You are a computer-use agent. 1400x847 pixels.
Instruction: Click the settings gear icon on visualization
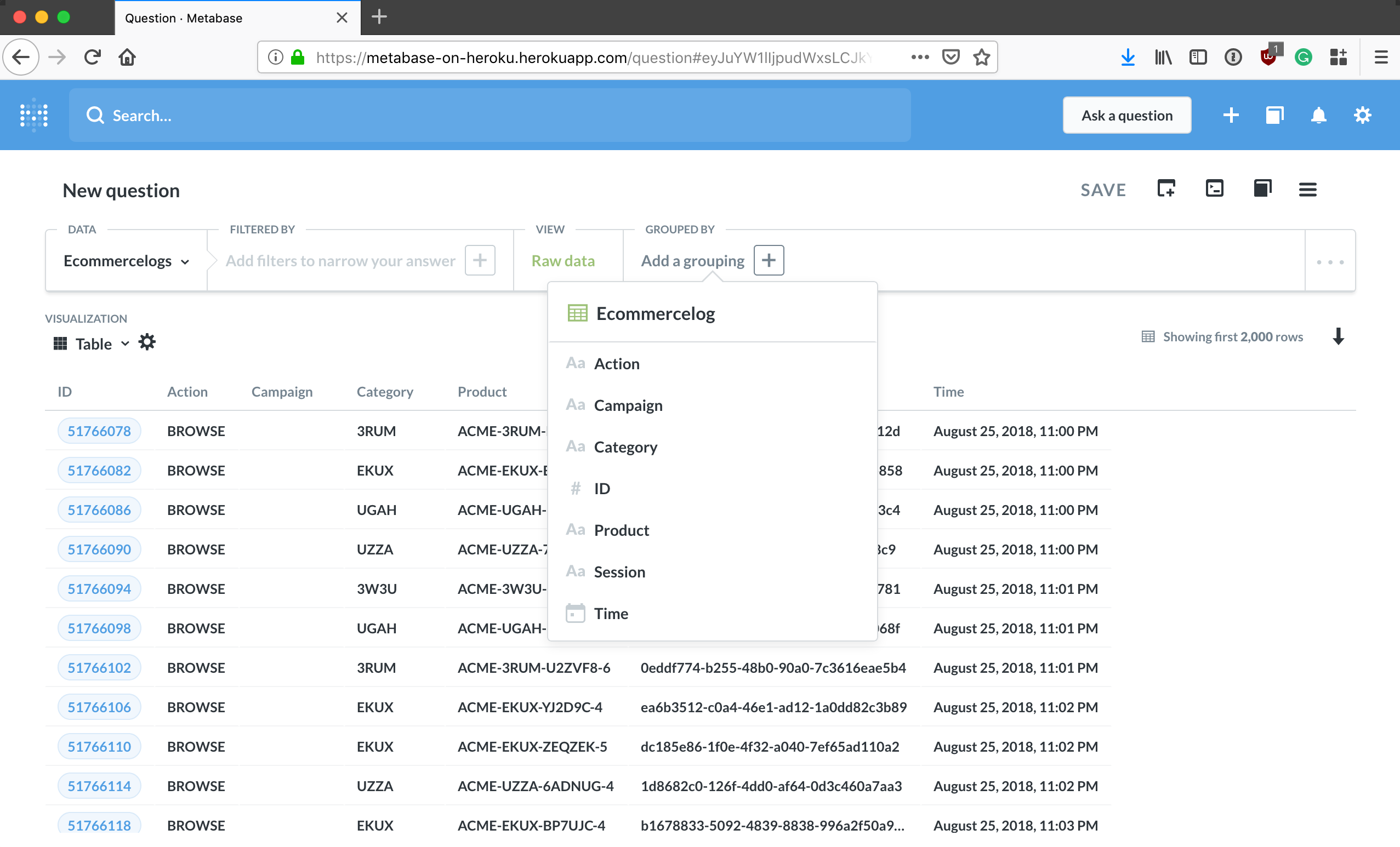point(146,342)
